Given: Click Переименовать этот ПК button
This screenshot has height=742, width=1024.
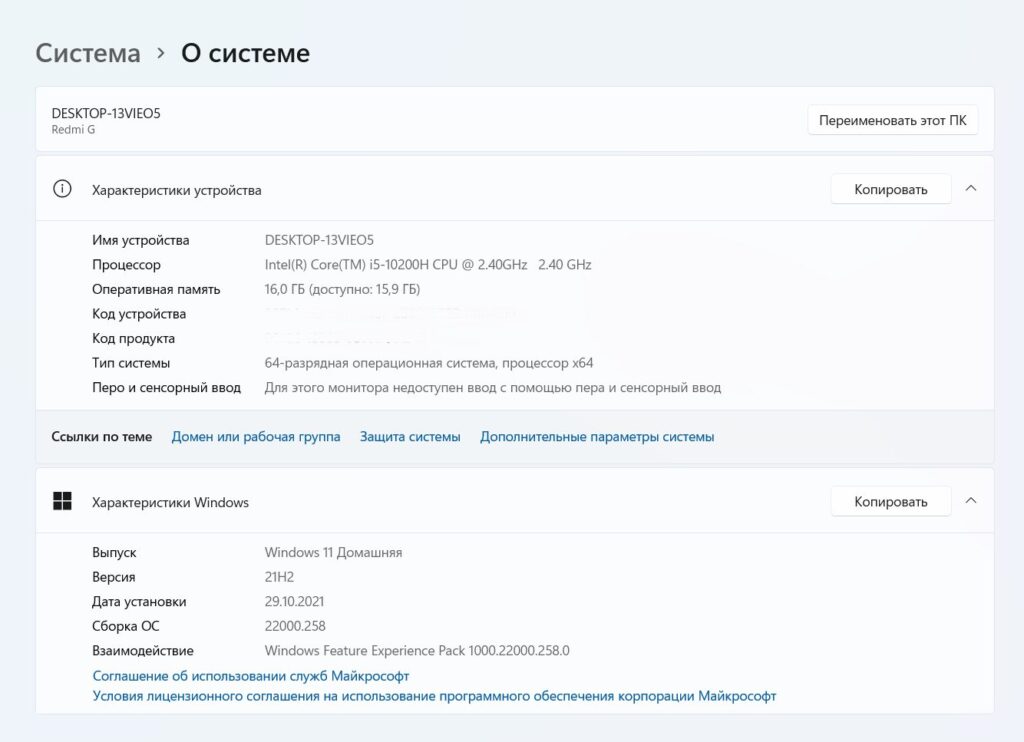Looking at the screenshot, I should click(893, 120).
